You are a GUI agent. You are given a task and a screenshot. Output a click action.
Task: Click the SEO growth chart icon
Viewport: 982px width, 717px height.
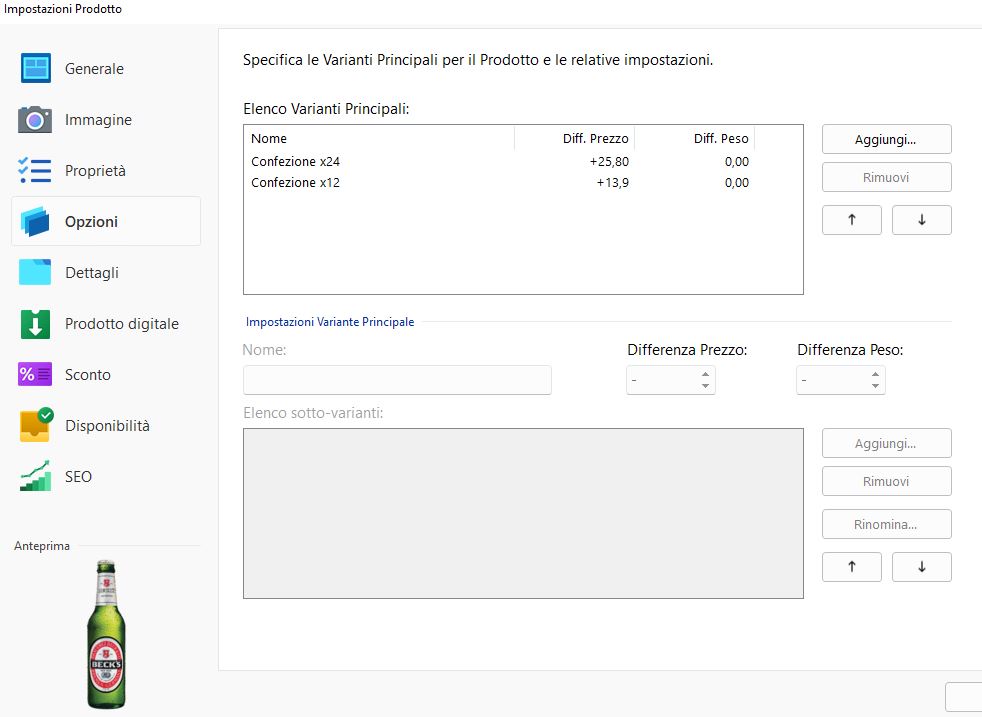click(x=36, y=476)
